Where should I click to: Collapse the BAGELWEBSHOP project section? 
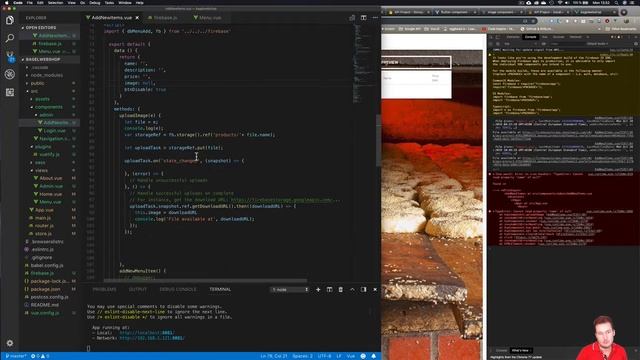43,59
